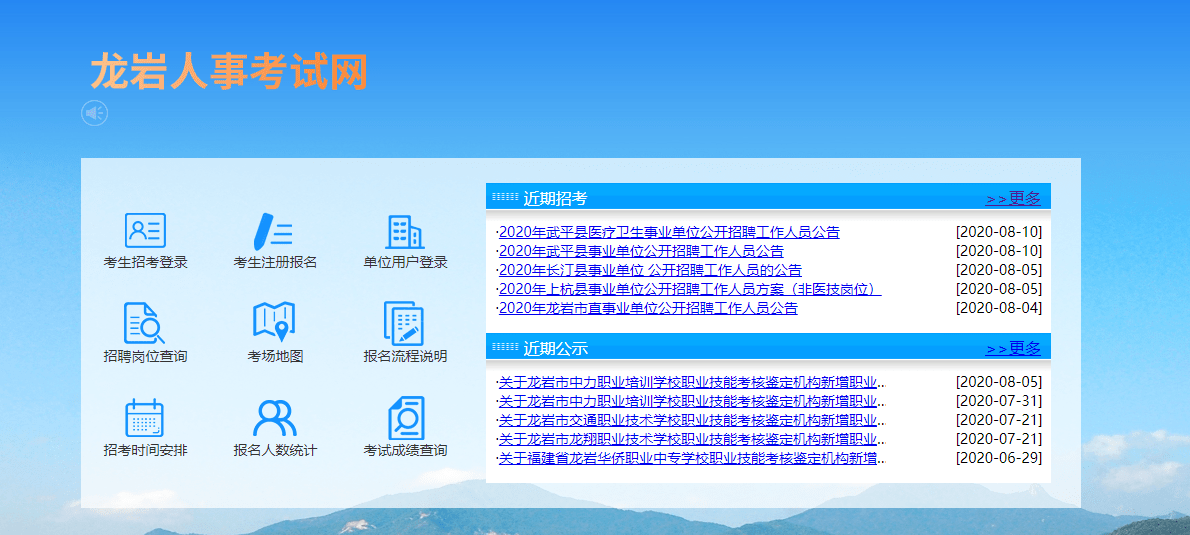The width and height of the screenshot is (1190, 535).
Task: Open 2020年上杭县事业单位 recruitment plan link
Action: tap(690, 289)
